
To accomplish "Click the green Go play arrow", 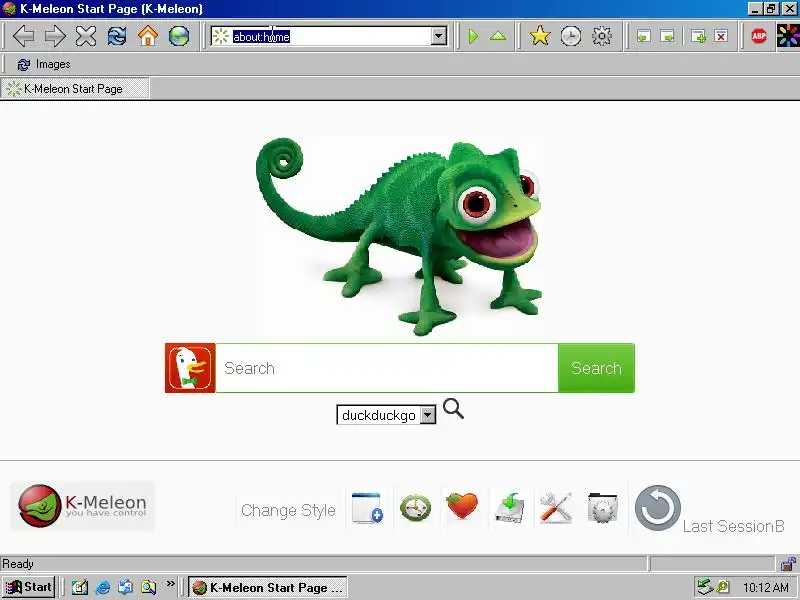I will tap(473, 36).
